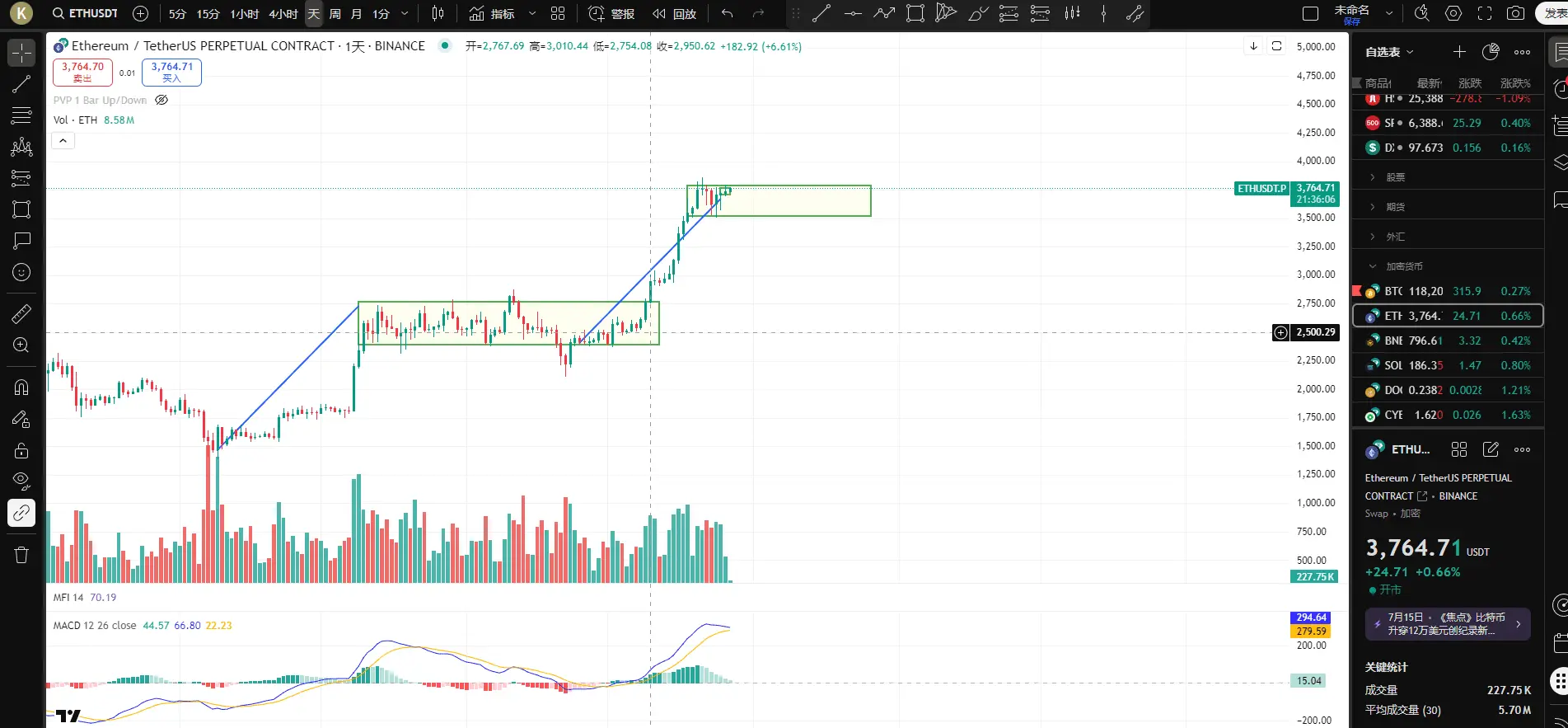This screenshot has width=1568, height=728.
Task: Enter fullscreen mode
Action: click(1485, 14)
